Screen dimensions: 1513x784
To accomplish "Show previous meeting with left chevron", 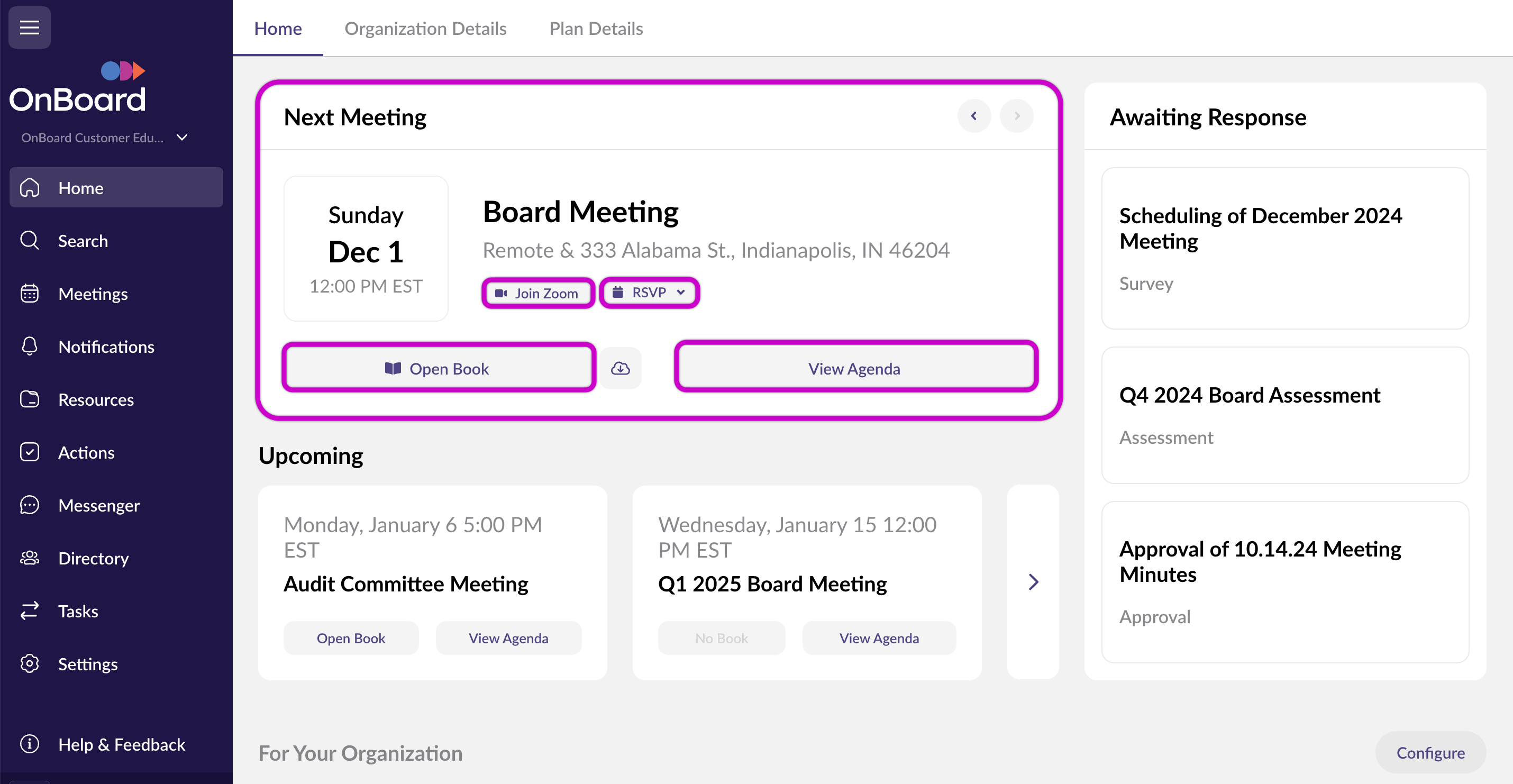I will pos(974,116).
